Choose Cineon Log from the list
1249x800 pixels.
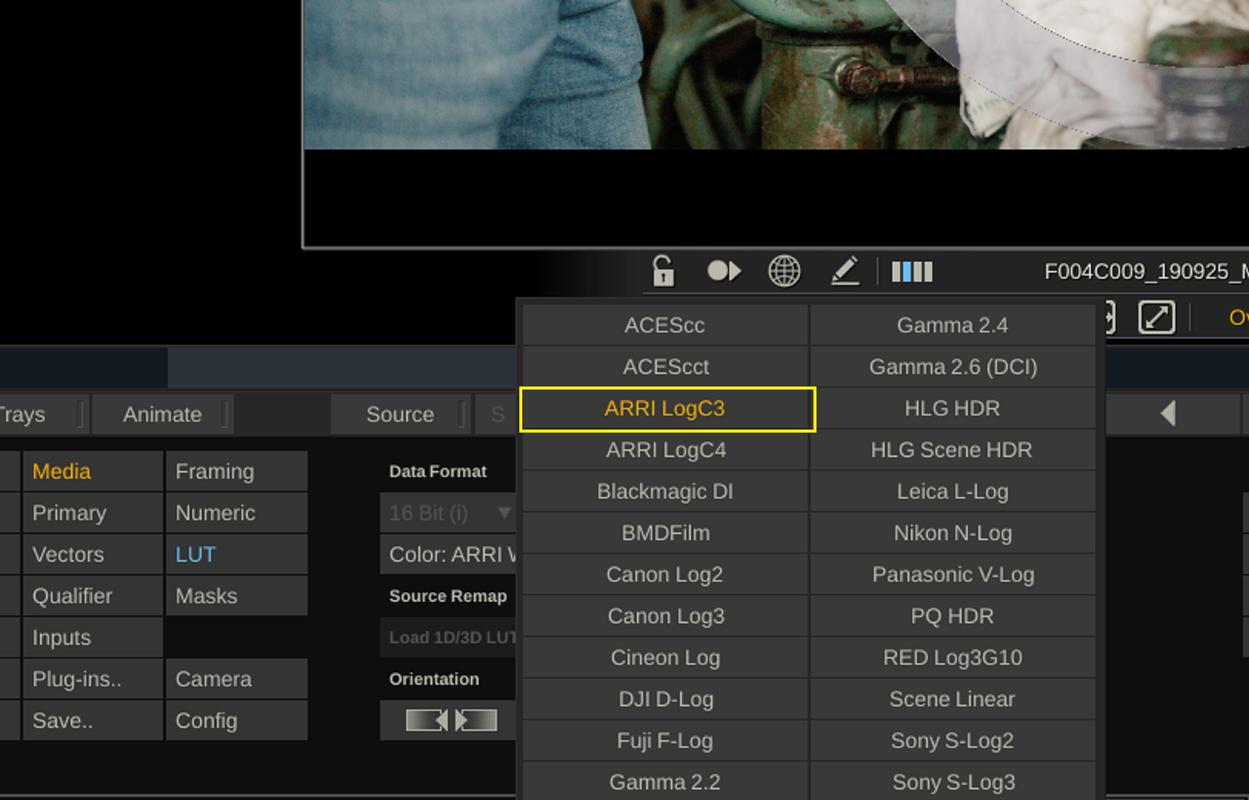pos(665,658)
